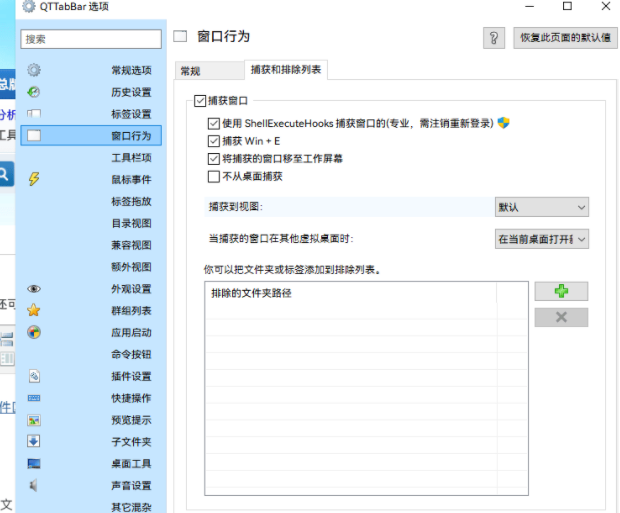Click the picture icon beside 预览提示
Screen dimensions: 620x513
click(34, 420)
